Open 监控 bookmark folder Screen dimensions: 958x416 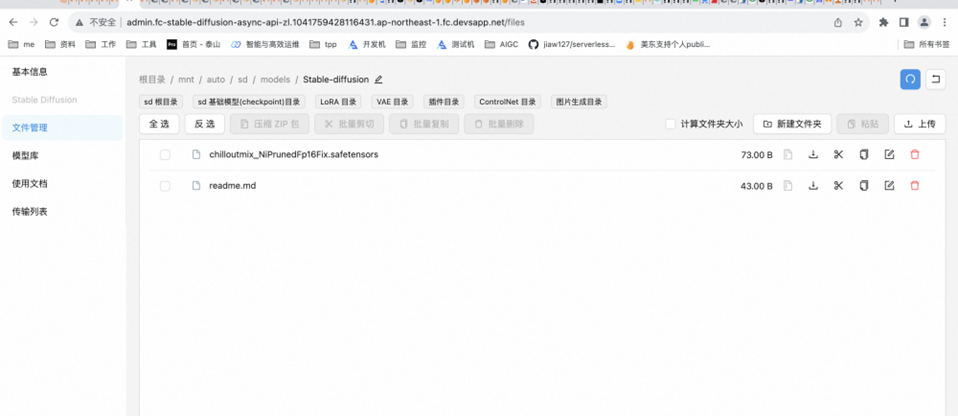tap(411, 45)
